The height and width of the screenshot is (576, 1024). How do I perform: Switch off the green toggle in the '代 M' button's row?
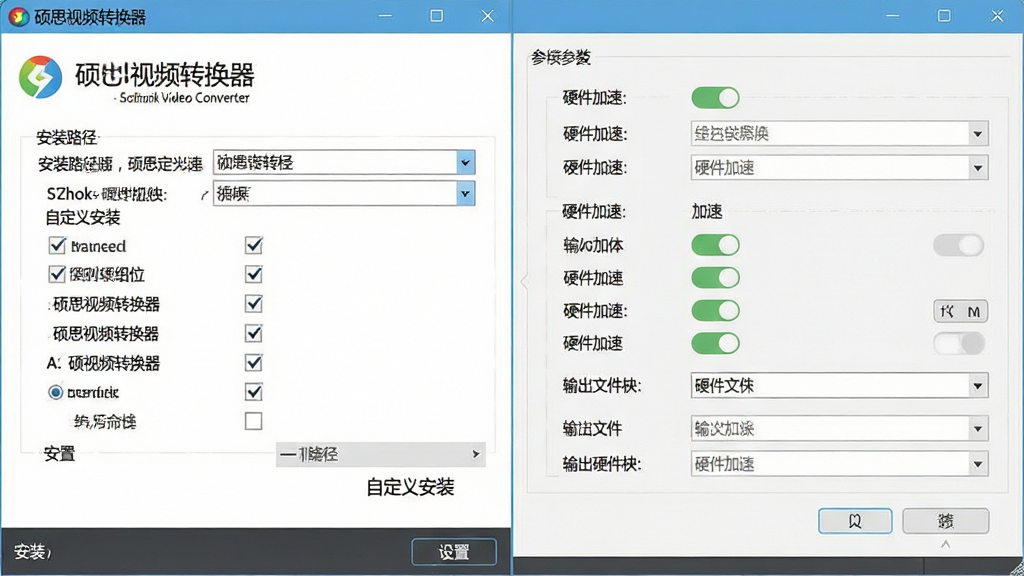point(715,310)
